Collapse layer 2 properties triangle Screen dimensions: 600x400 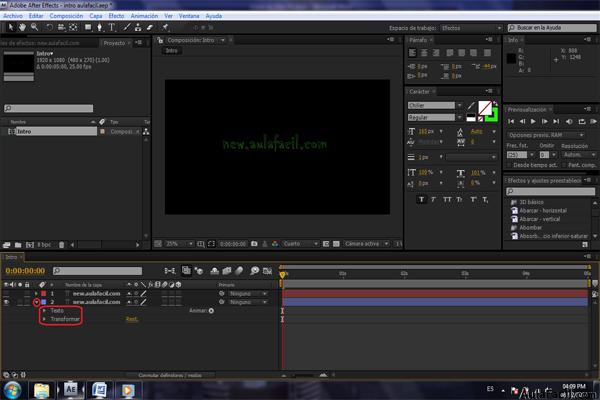click(x=36, y=302)
